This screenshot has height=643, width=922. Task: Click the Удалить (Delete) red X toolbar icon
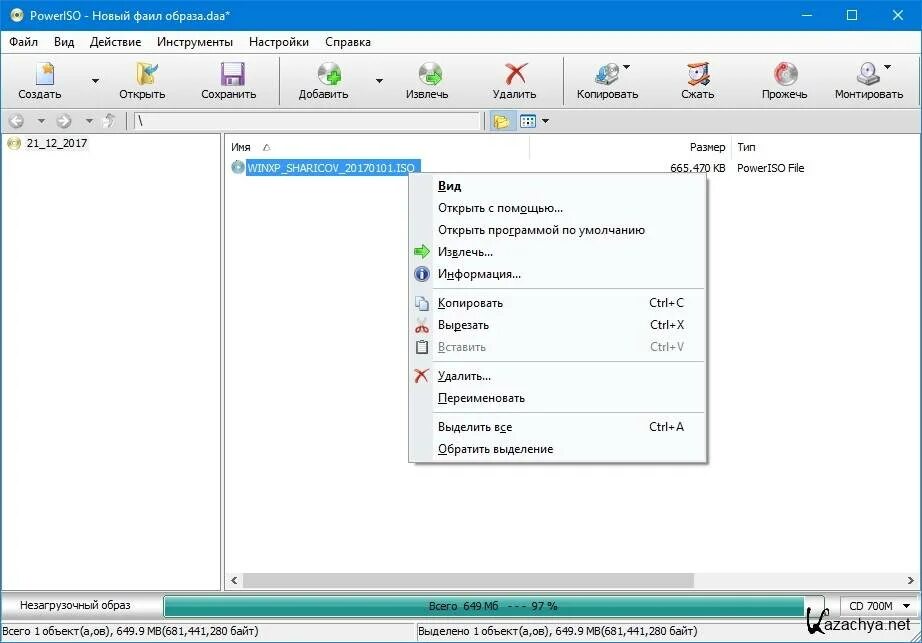516,75
